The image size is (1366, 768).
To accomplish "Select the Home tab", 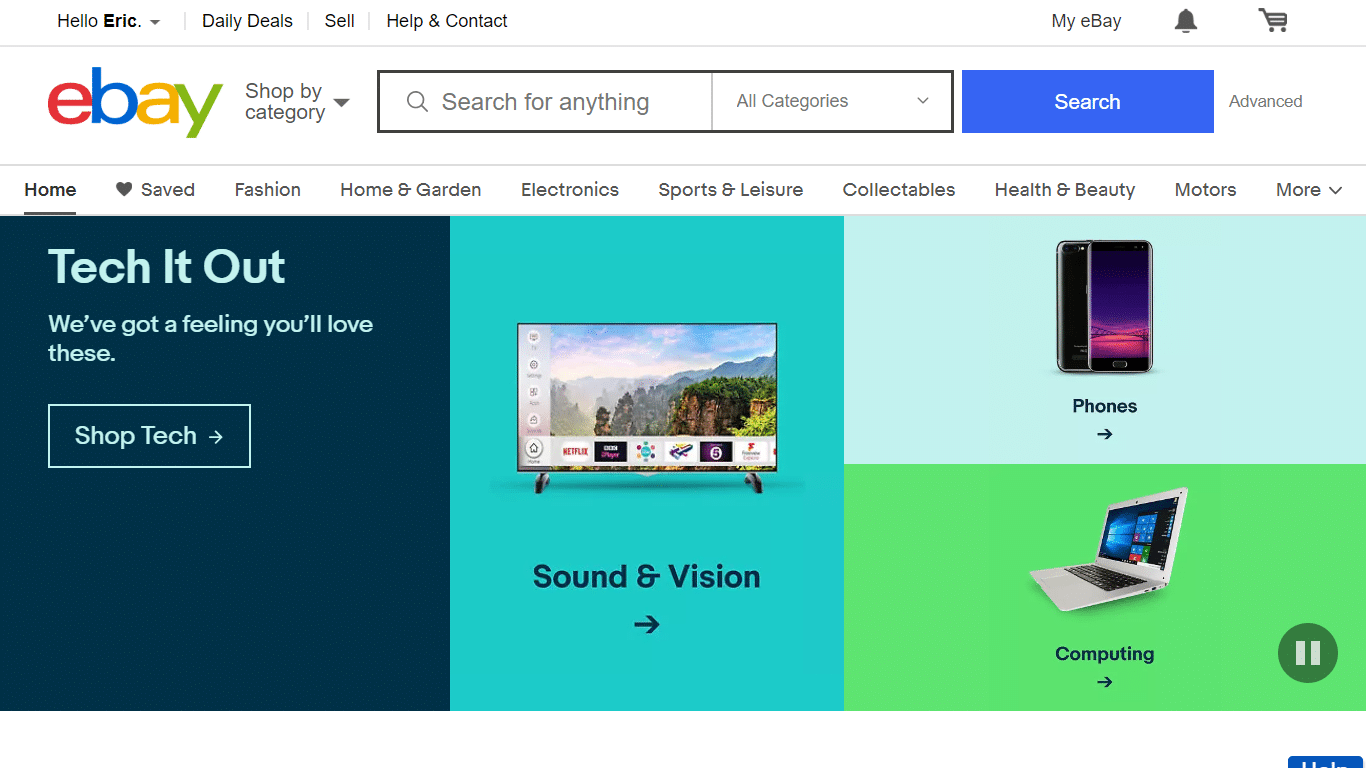I will point(50,190).
